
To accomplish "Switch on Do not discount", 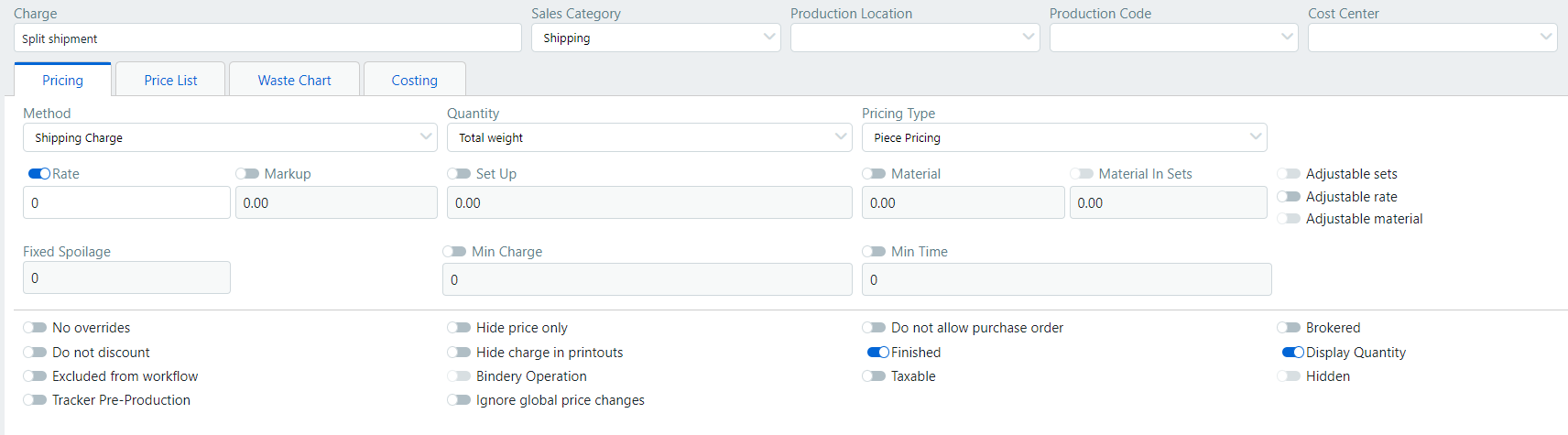I will pyautogui.click(x=35, y=353).
